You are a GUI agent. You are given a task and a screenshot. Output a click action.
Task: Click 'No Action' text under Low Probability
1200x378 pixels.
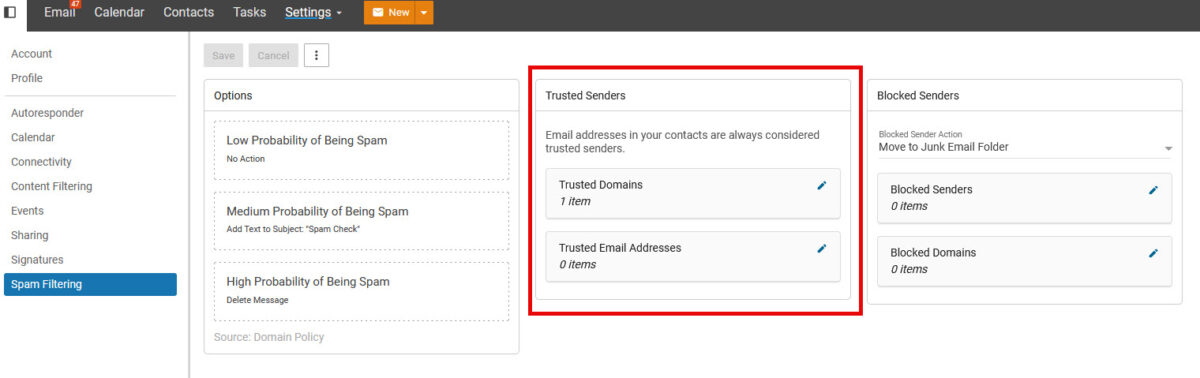(x=246, y=159)
